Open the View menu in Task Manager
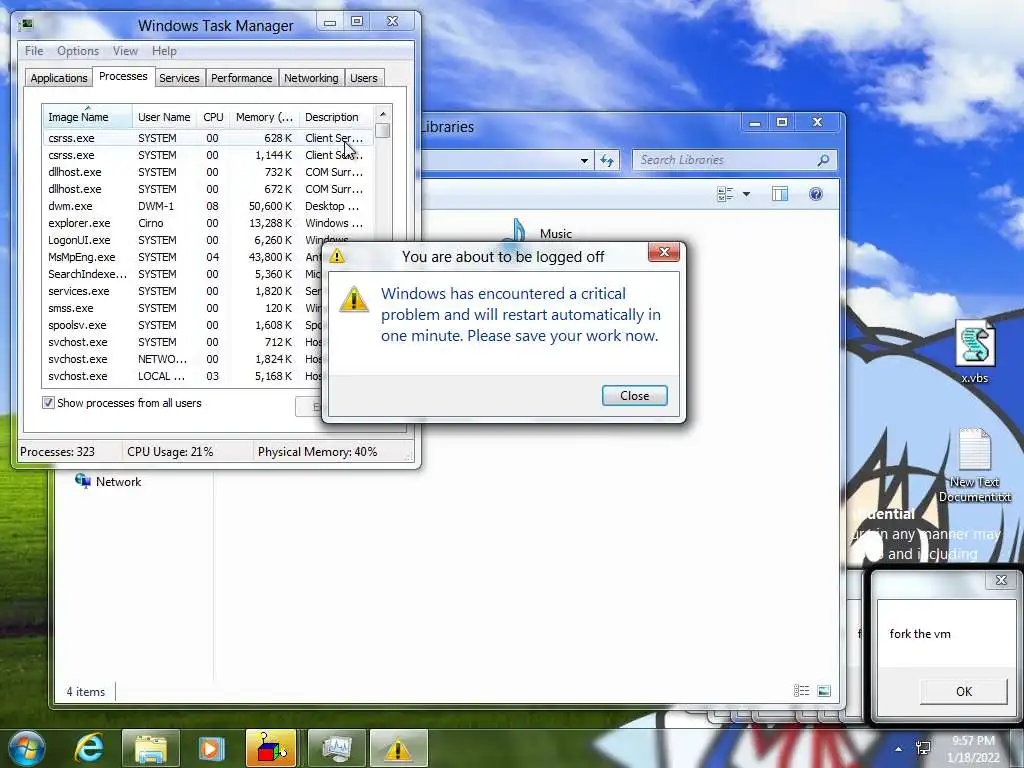Image resolution: width=1024 pixels, height=768 pixels. click(x=125, y=51)
